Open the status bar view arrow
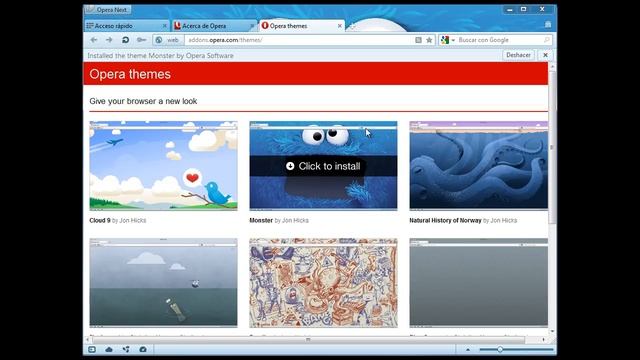 468,349
